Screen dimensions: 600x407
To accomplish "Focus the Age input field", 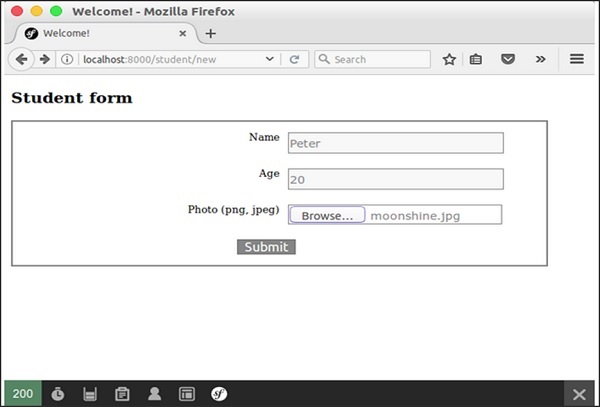I will 395,179.
